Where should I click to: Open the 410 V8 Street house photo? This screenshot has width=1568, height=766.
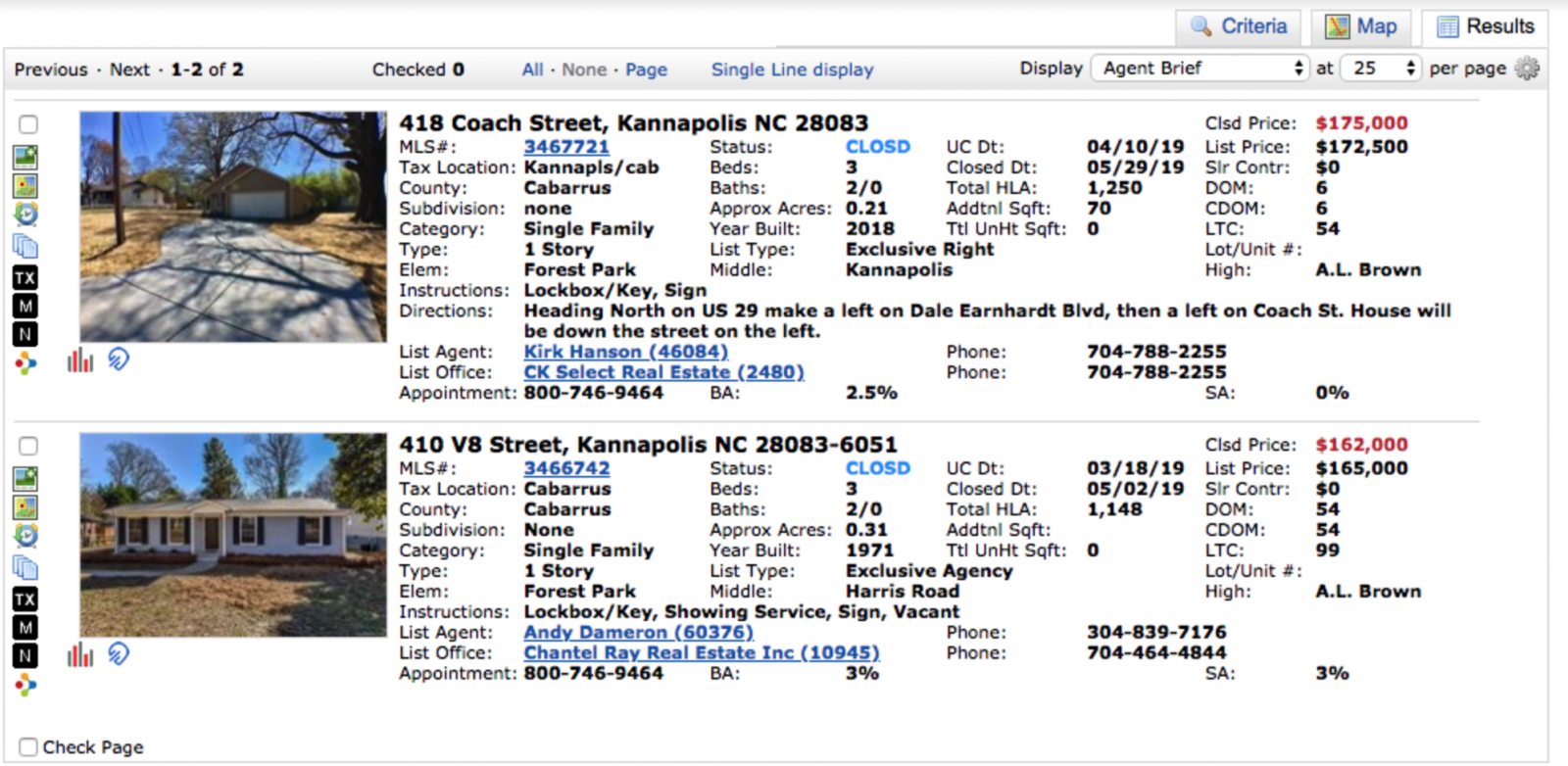point(233,535)
